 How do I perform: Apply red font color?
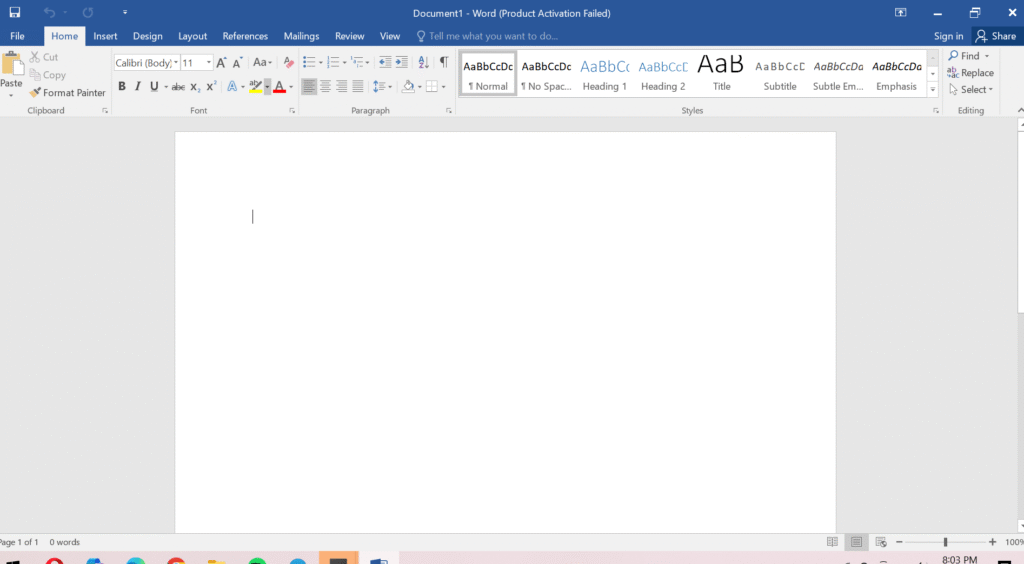(x=280, y=86)
